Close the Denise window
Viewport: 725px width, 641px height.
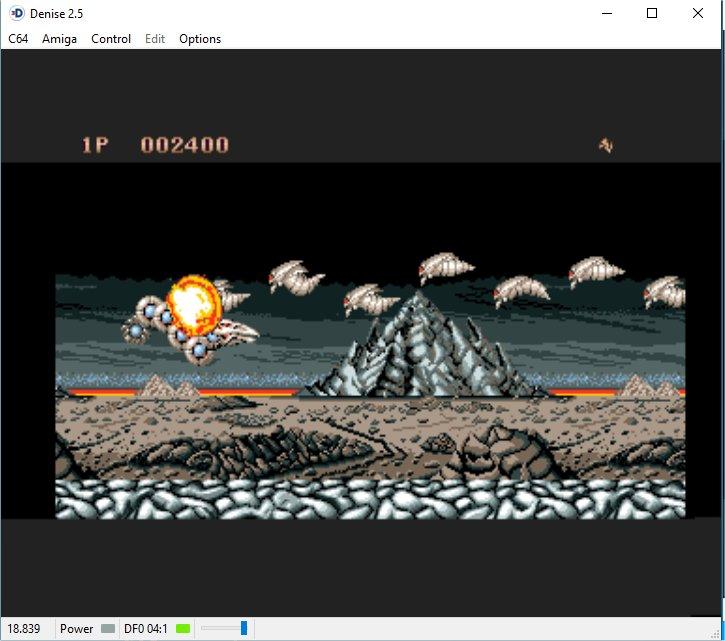pos(698,13)
